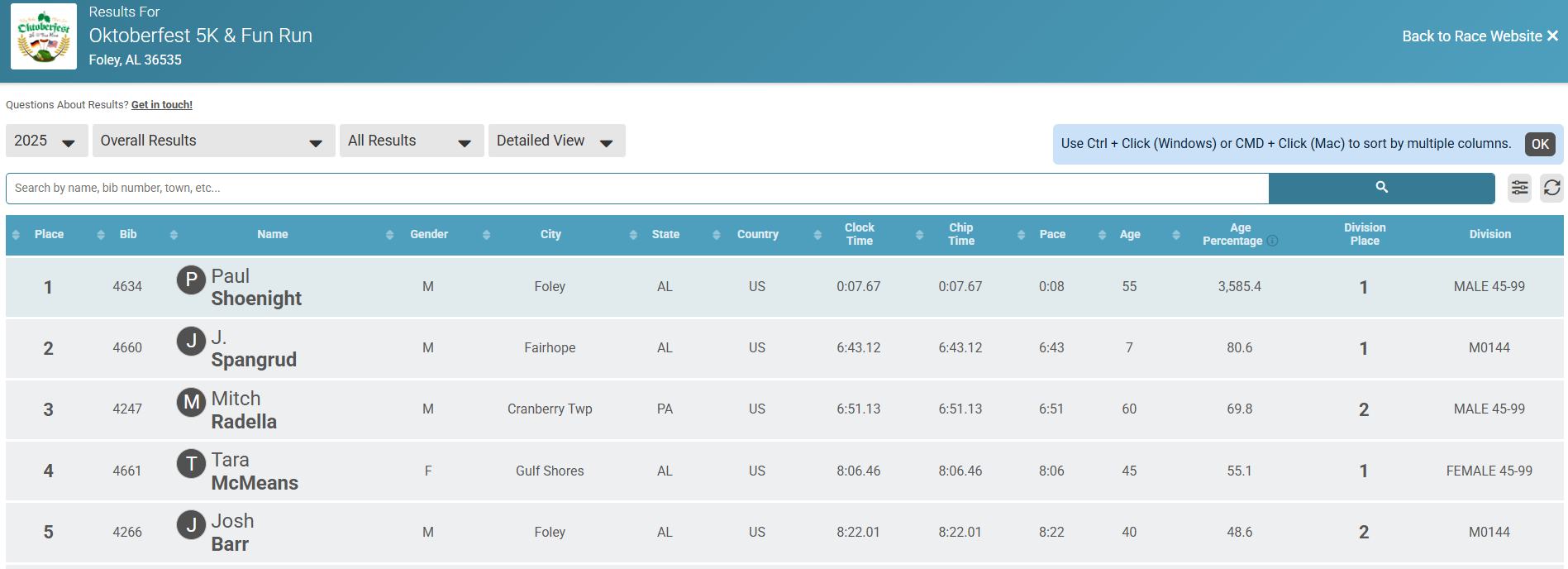
Task: Click clock time 8:06.46
Action: (859, 471)
